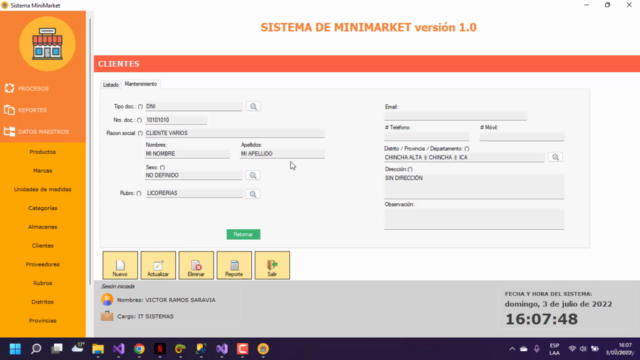The image size is (640, 360).
Task: Click the sidebar vertical scrollbar
Action: (x=90, y=151)
